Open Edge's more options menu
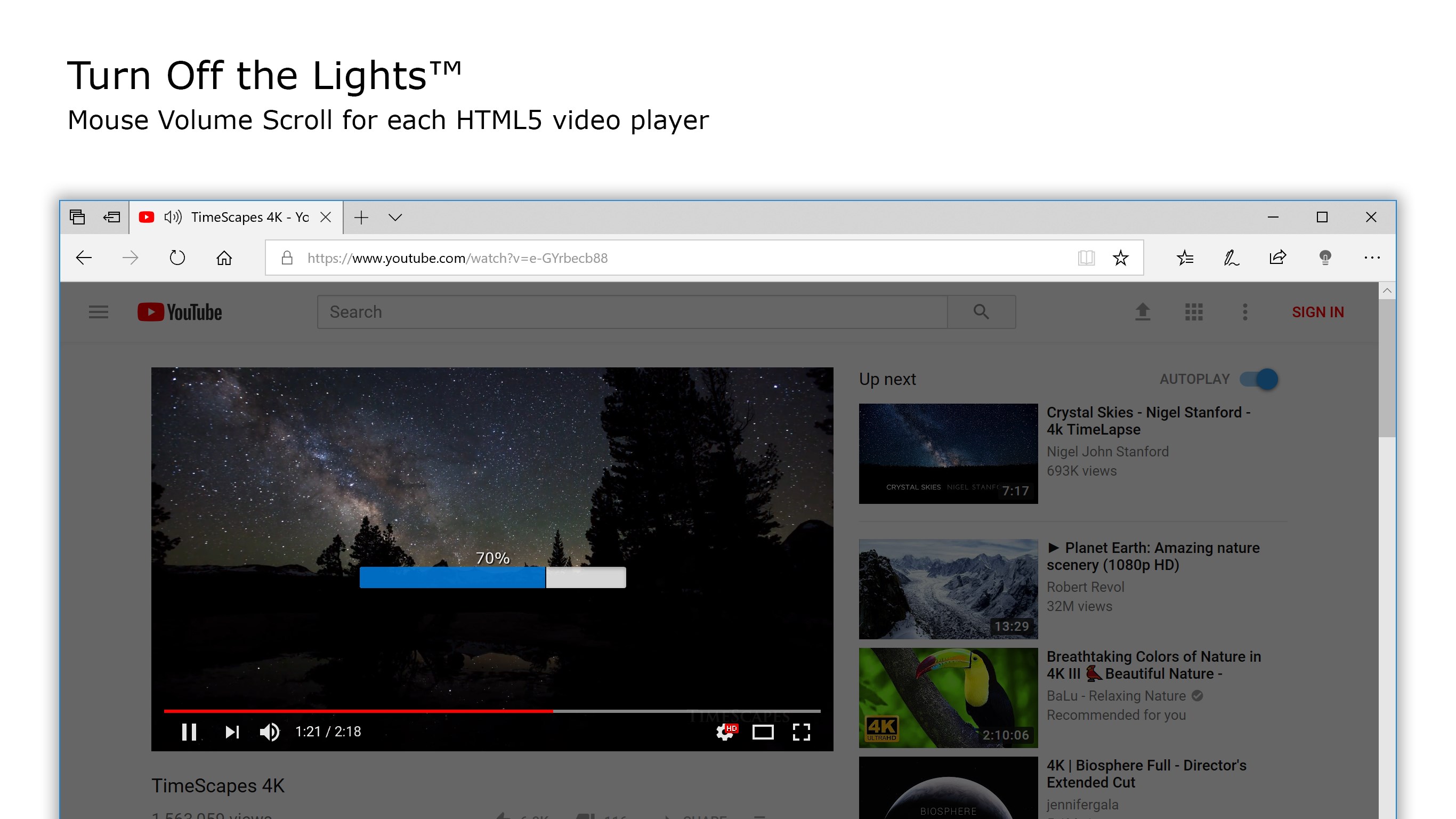 coord(1372,258)
